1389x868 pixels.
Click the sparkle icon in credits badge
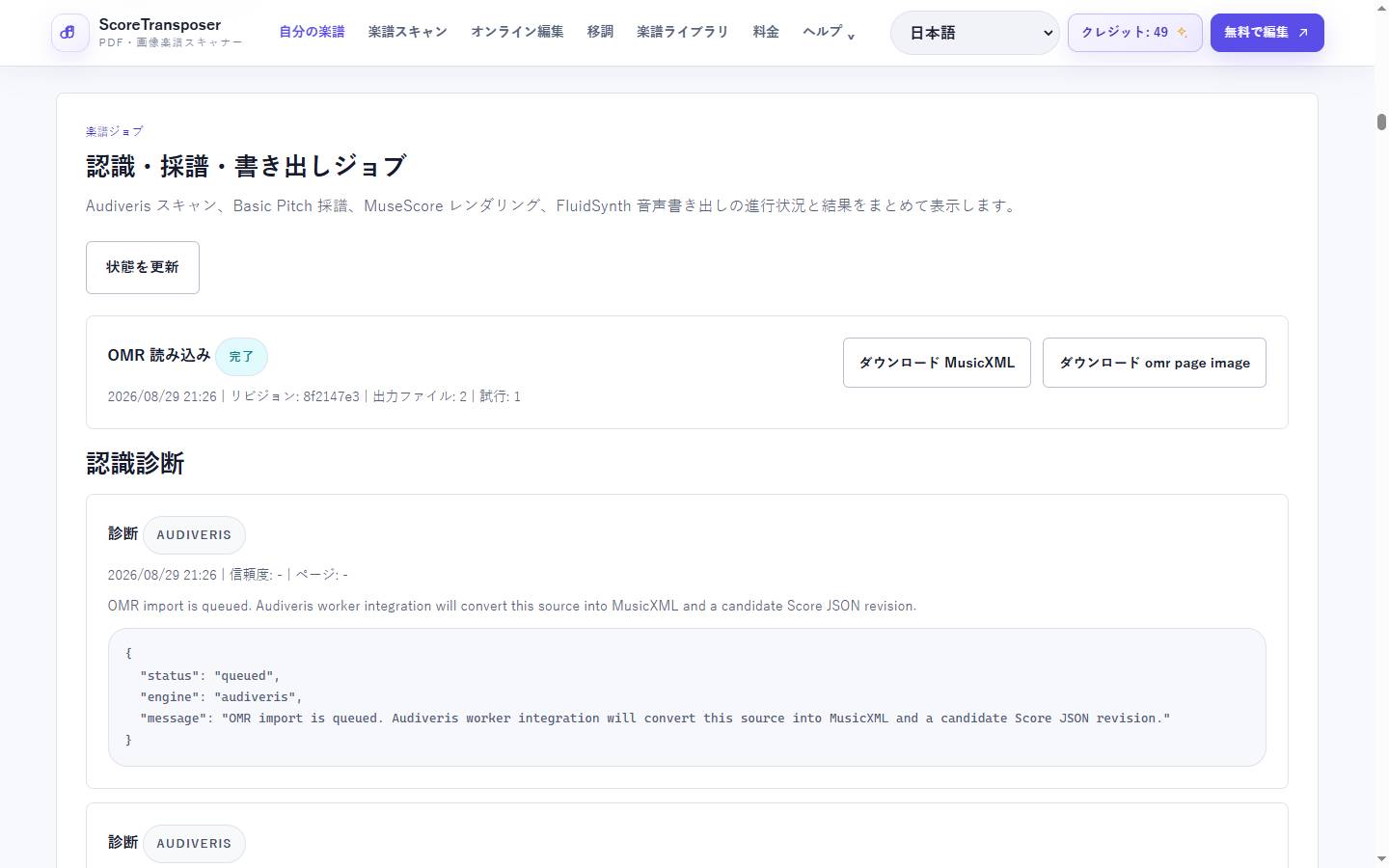point(1183,33)
